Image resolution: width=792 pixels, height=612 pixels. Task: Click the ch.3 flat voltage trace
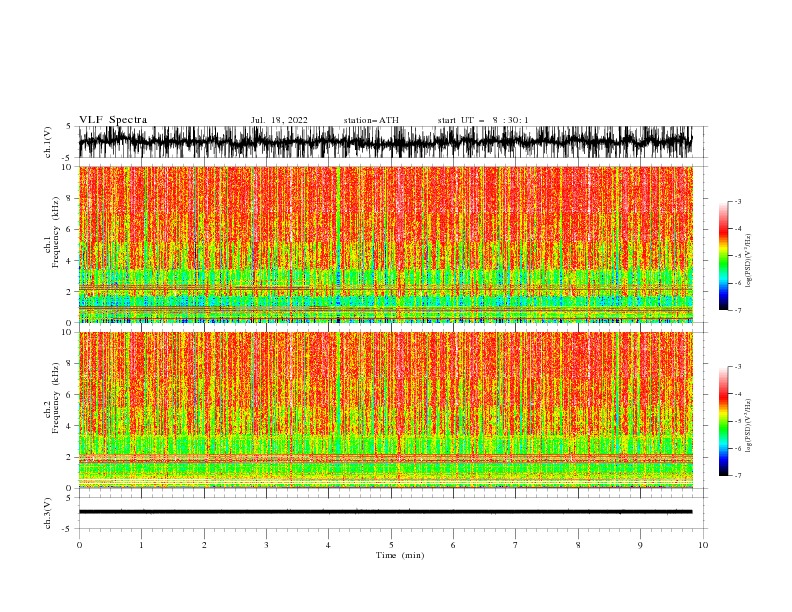385,512
